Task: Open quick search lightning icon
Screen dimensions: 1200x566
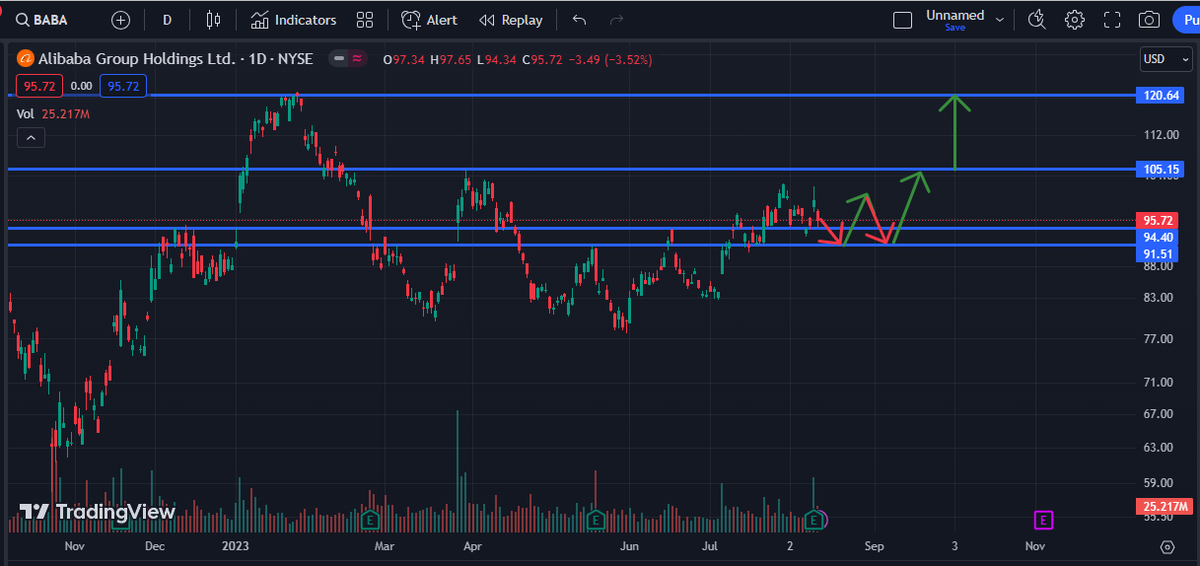Action: pos(1037,20)
